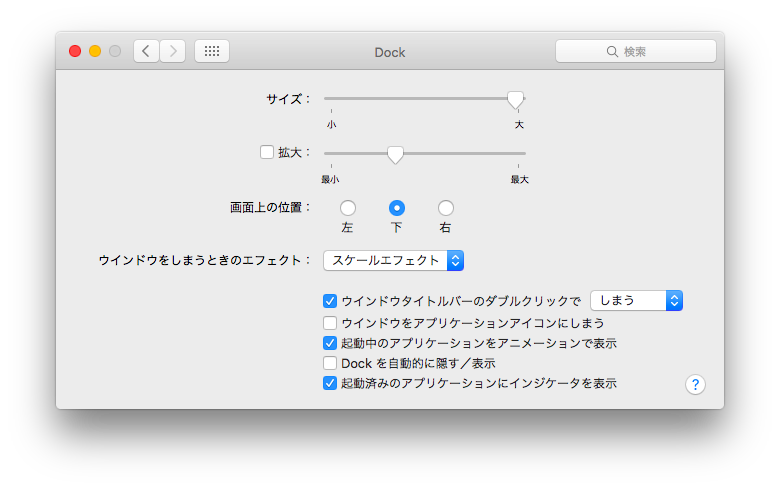Click 最大 label under magnification slider
Screen dimensions: 780x489
click(x=519, y=180)
